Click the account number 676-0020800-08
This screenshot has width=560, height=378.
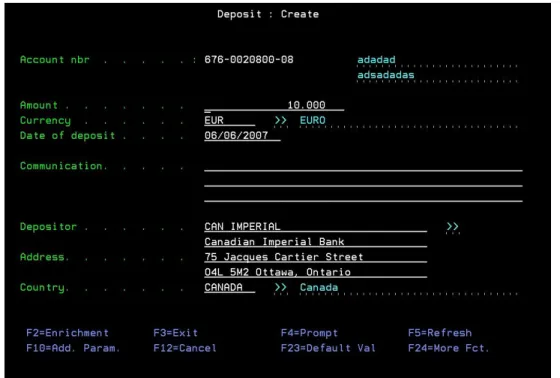249,60
